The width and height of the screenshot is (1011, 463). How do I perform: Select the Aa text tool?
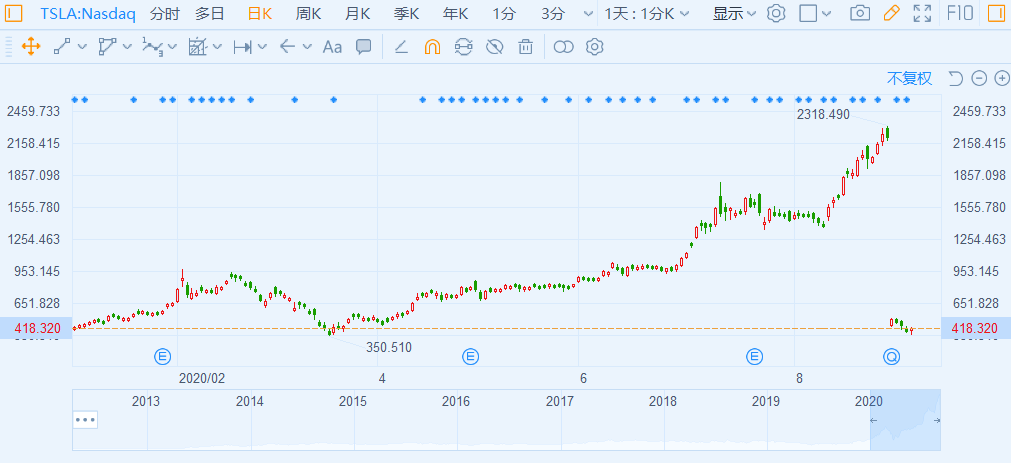click(x=332, y=46)
